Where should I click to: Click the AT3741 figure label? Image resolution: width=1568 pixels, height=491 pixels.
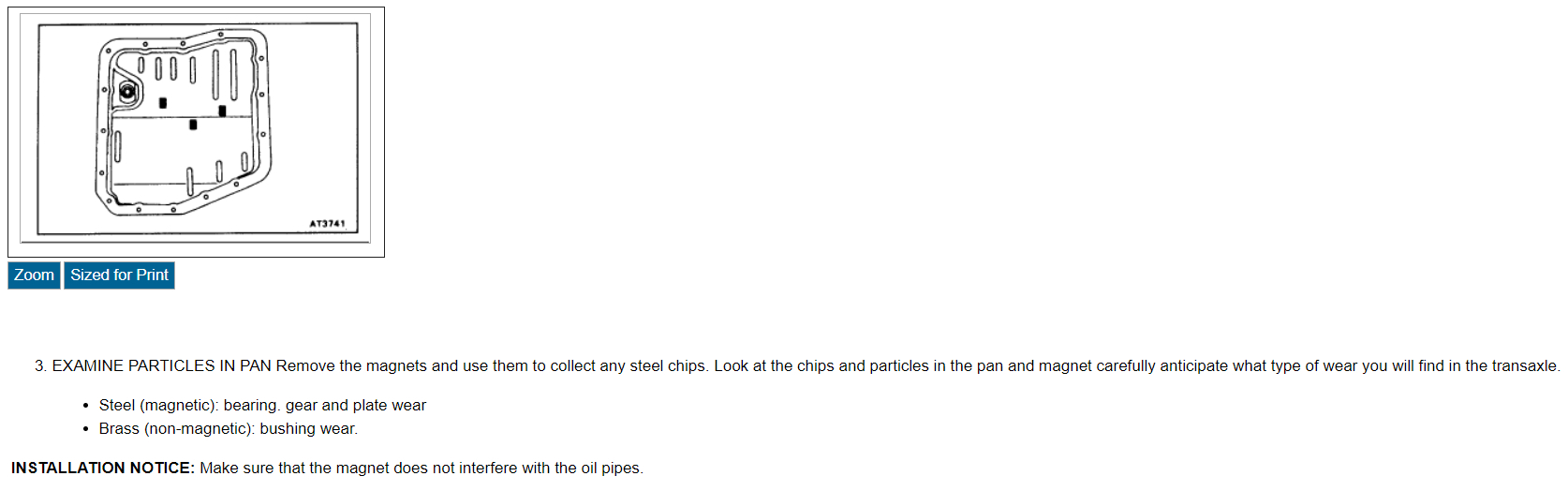point(327,224)
